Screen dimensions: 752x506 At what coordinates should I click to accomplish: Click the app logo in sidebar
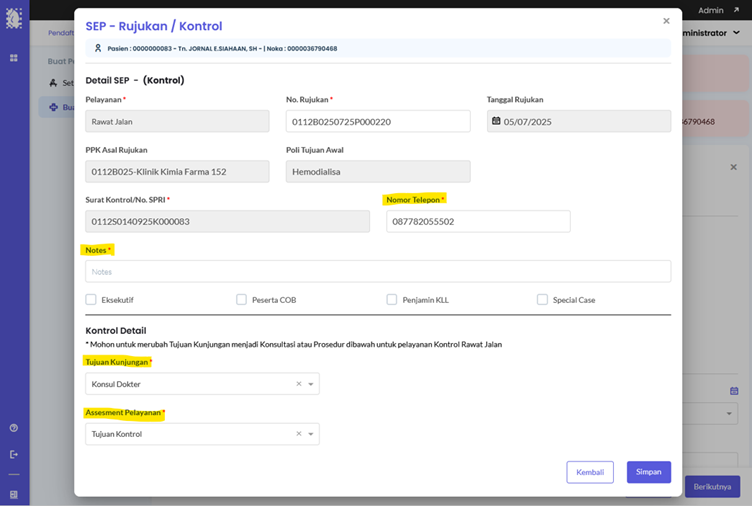point(13,18)
